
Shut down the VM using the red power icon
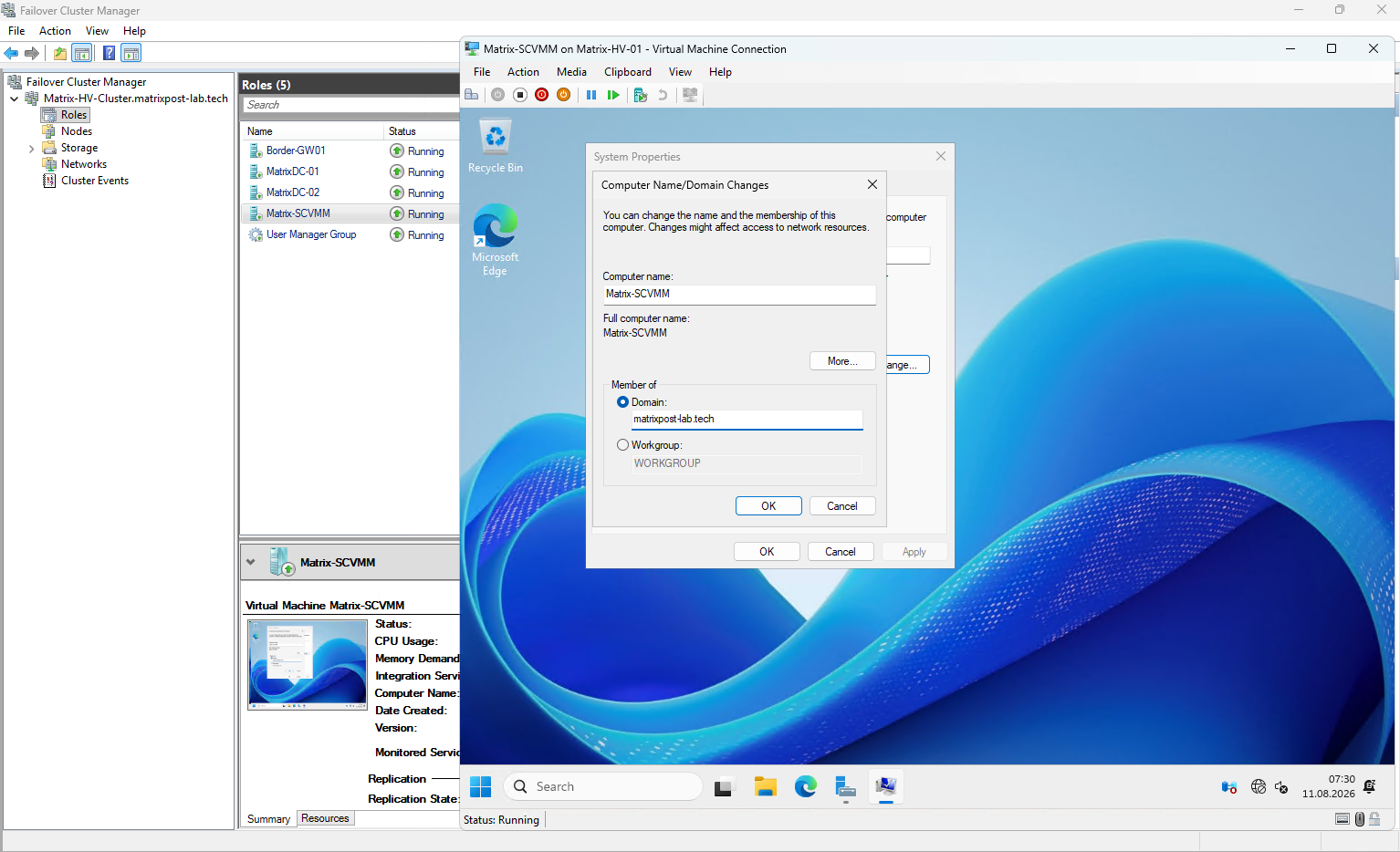pos(542,95)
